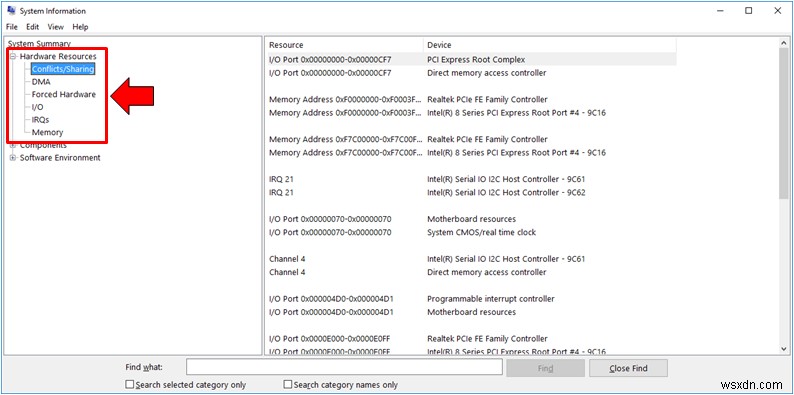Select the DMA category
Viewport: 794px width, 395px height.
click(x=41, y=82)
